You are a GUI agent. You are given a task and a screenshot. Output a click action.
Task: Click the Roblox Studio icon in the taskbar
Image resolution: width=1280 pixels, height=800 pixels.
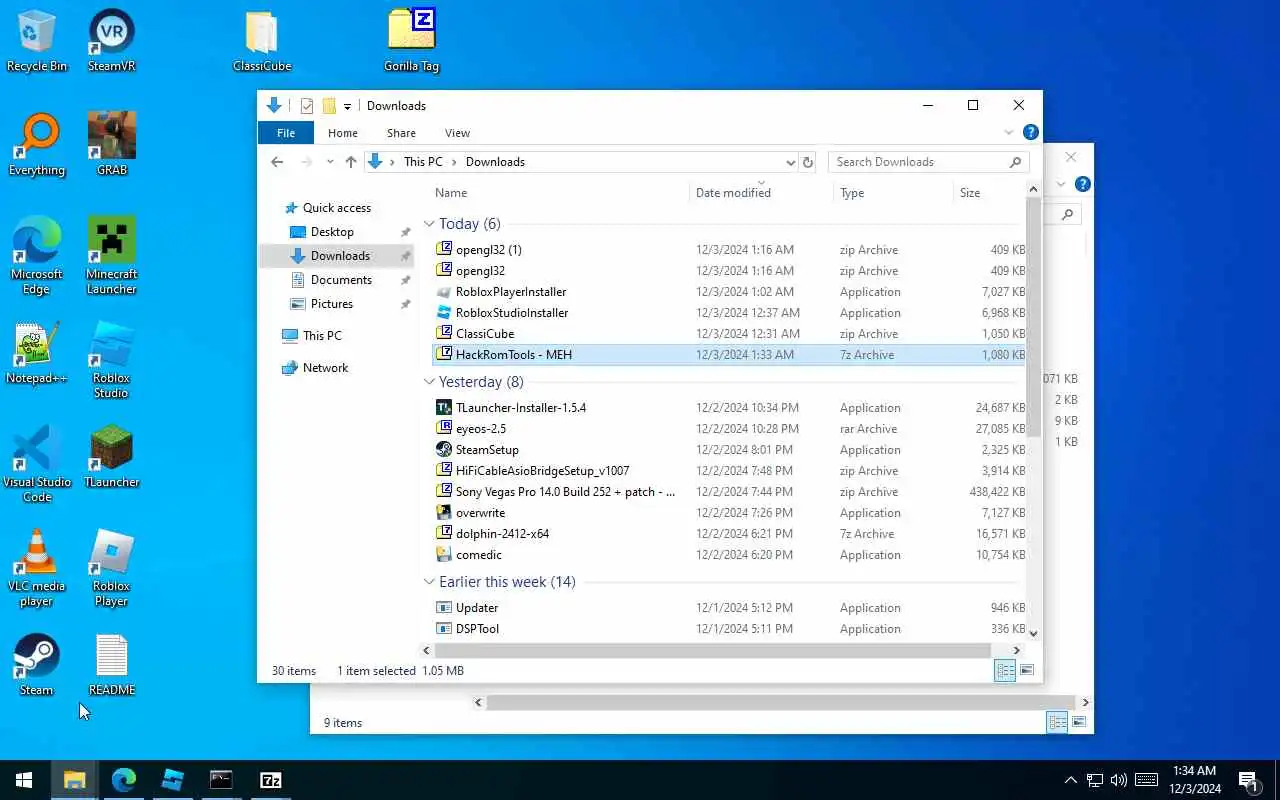click(172, 780)
